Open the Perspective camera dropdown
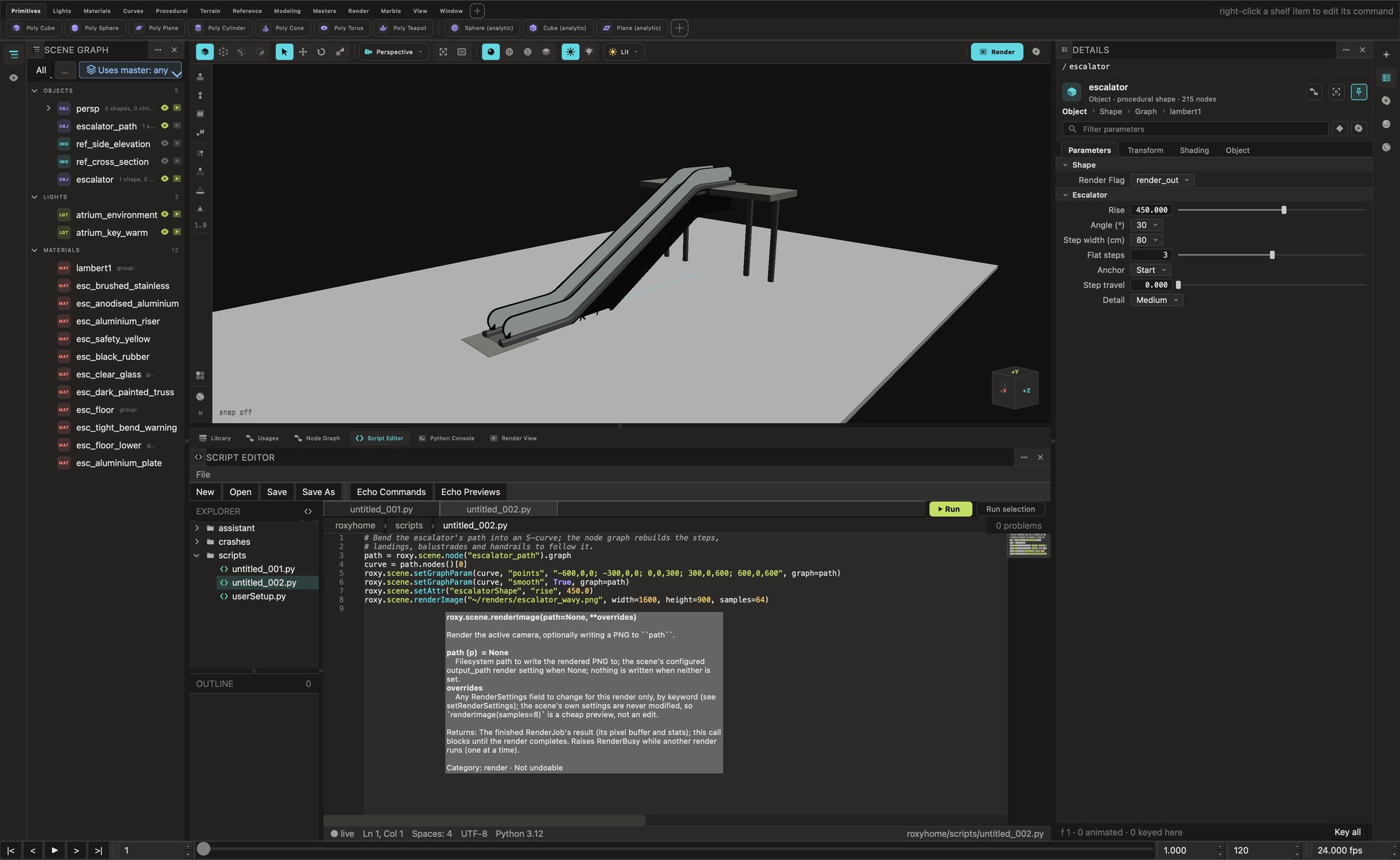This screenshot has width=1400, height=860. pyautogui.click(x=393, y=52)
